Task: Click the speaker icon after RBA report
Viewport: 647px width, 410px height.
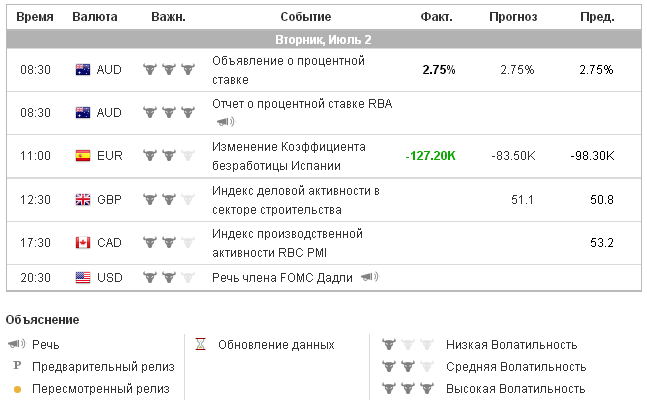Action: [x=225, y=122]
